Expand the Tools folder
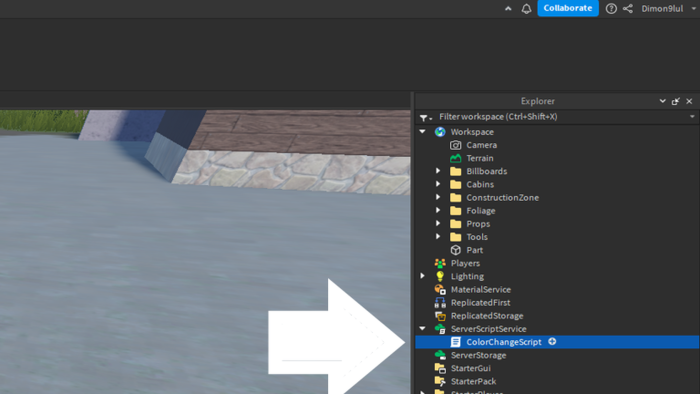This screenshot has width=700, height=394. point(438,236)
